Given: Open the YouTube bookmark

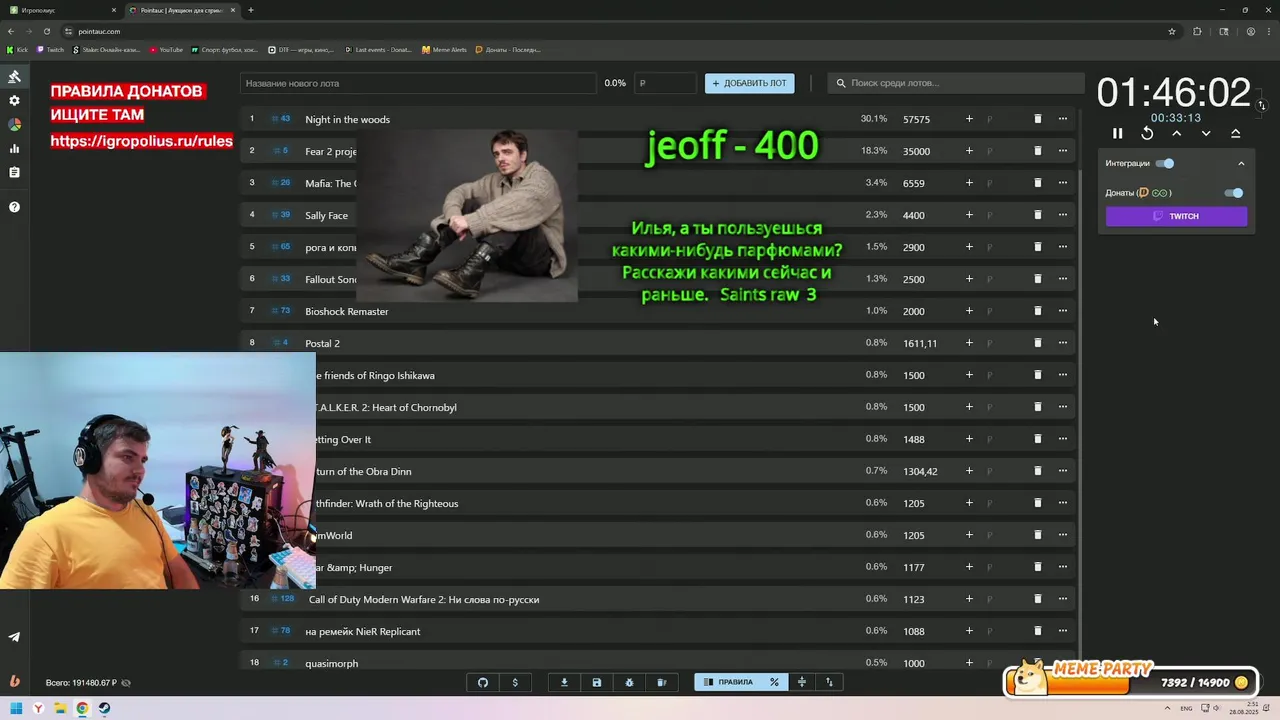Looking at the screenshot, I should point(166,49).
